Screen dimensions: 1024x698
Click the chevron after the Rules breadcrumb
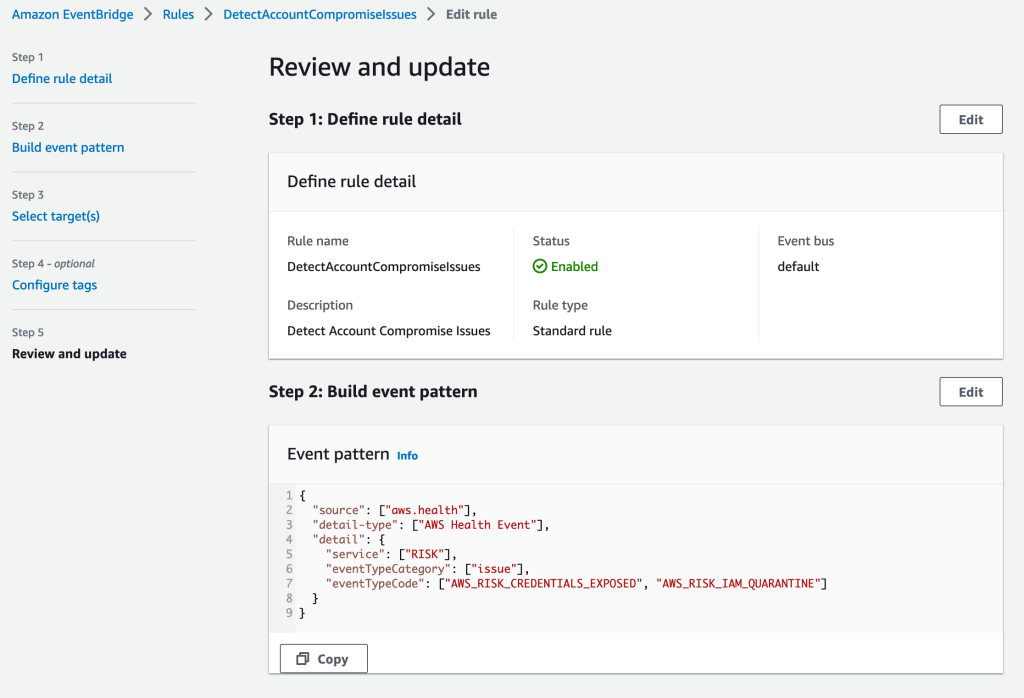tap(208, 15)
